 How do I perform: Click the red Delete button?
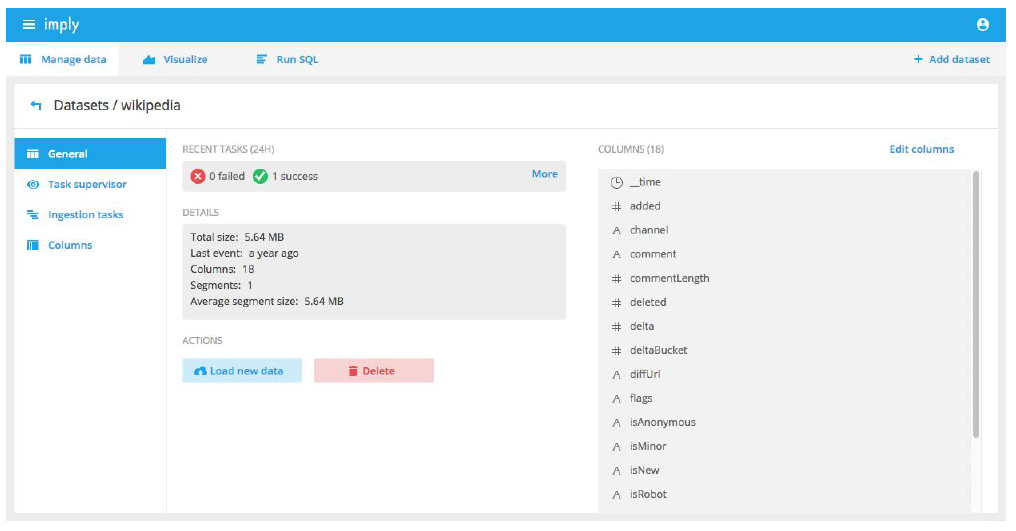[374, 371]
